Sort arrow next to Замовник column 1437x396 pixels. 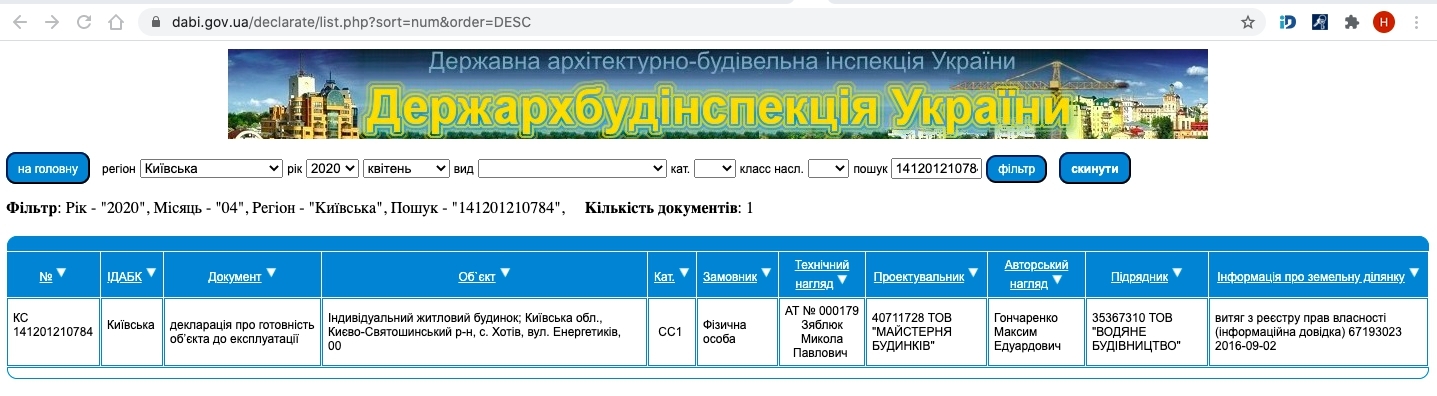(x=766, y=272)
